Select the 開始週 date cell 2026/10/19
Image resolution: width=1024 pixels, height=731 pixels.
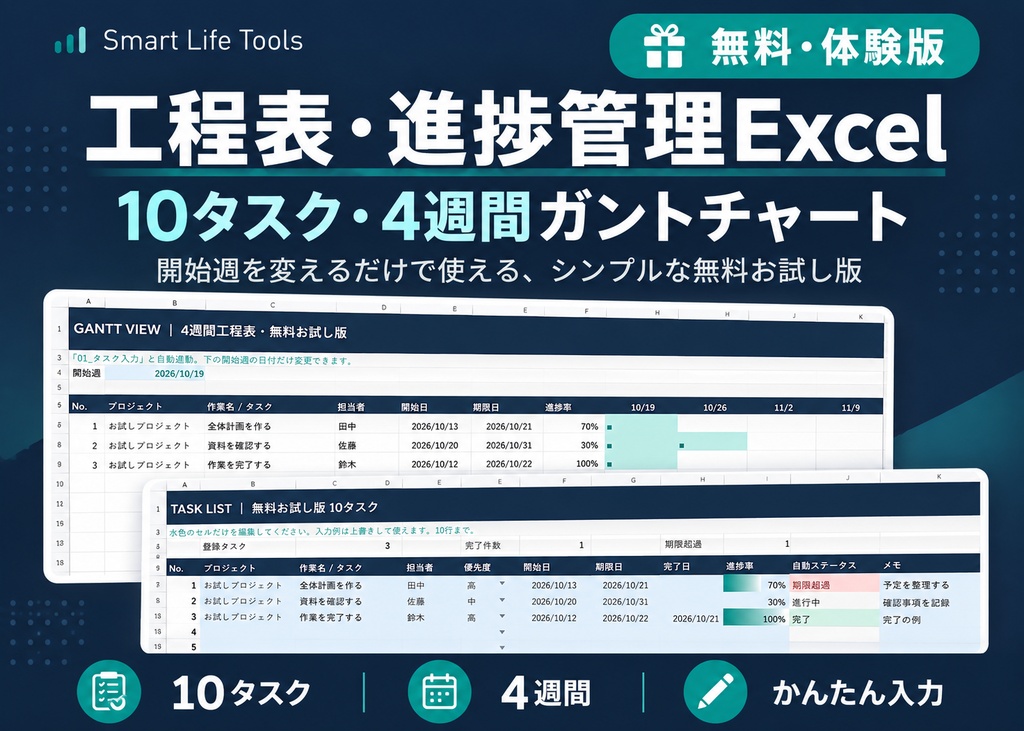click(x=155, y=374)
